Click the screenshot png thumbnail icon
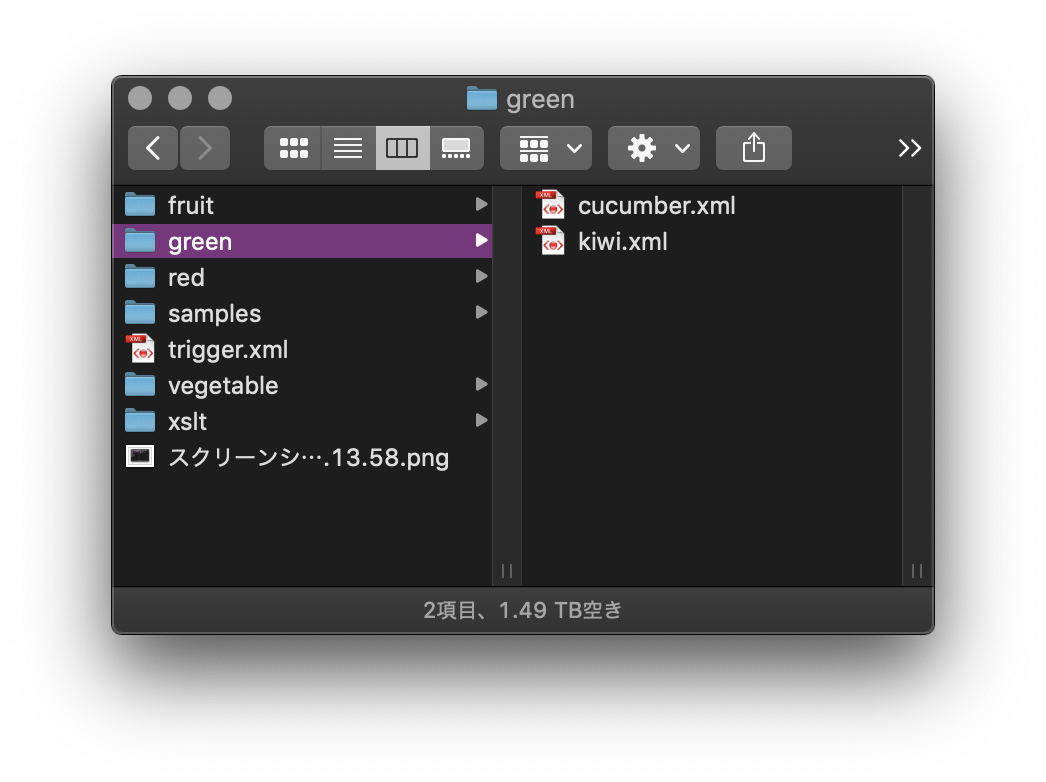The width and height of the screenshot is (1046, 782). pos(140,456)
